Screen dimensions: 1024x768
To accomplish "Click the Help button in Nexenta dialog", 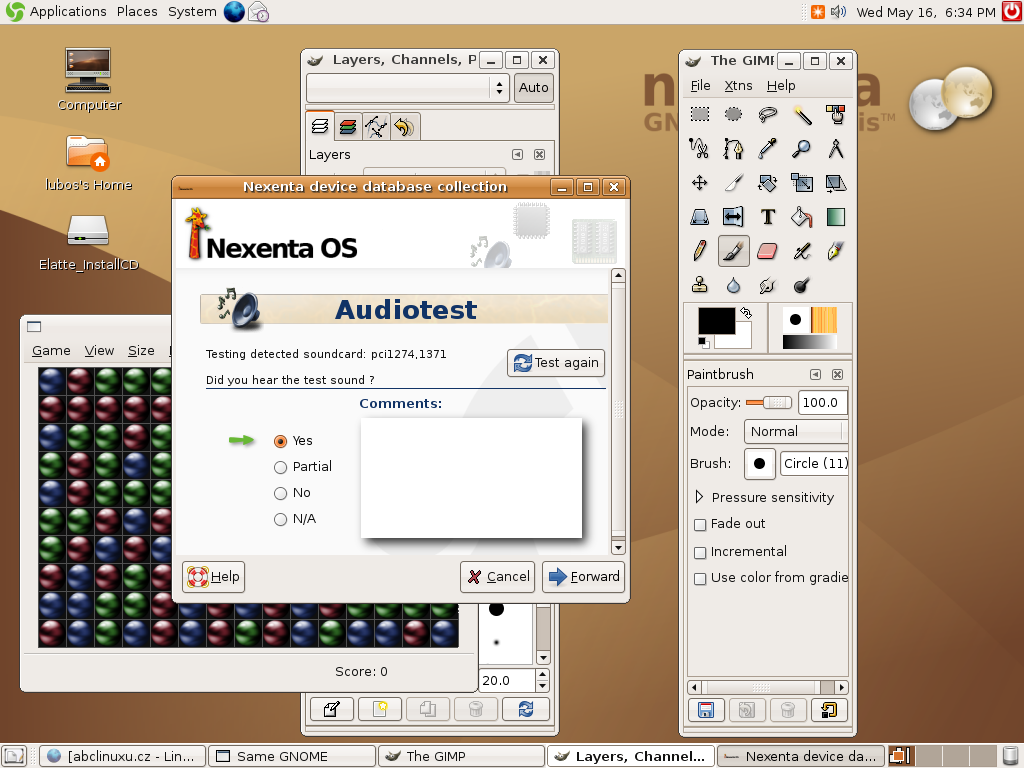I will (214, 577).
